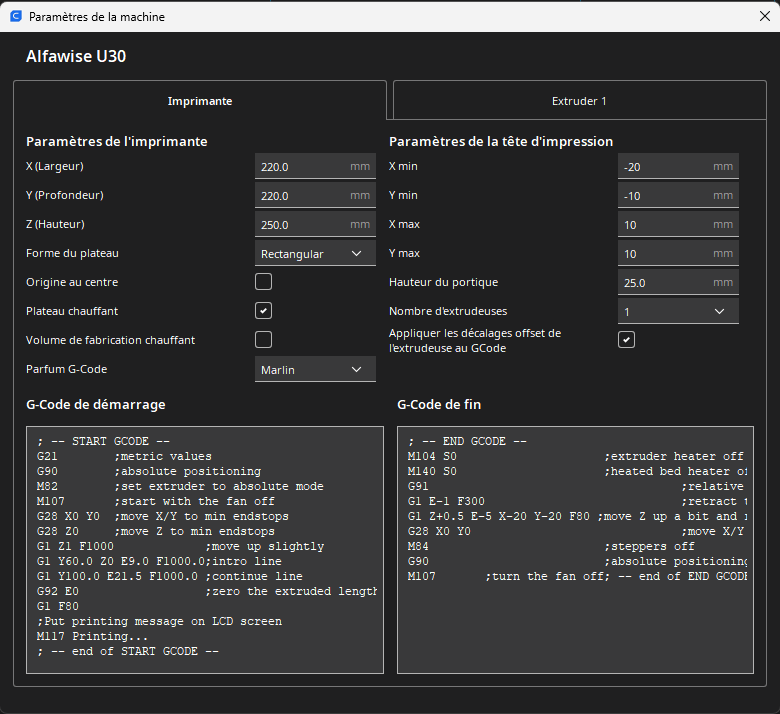Edit the X (Largeur) value field
This screenshot has width=780, height=714.
pos(315,166)
